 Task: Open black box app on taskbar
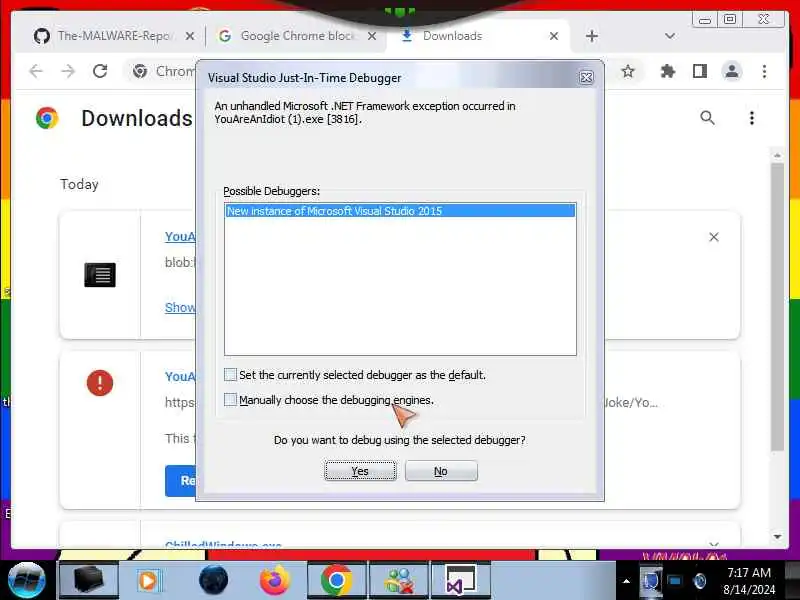pyautogui.click(x=89, y=580)
